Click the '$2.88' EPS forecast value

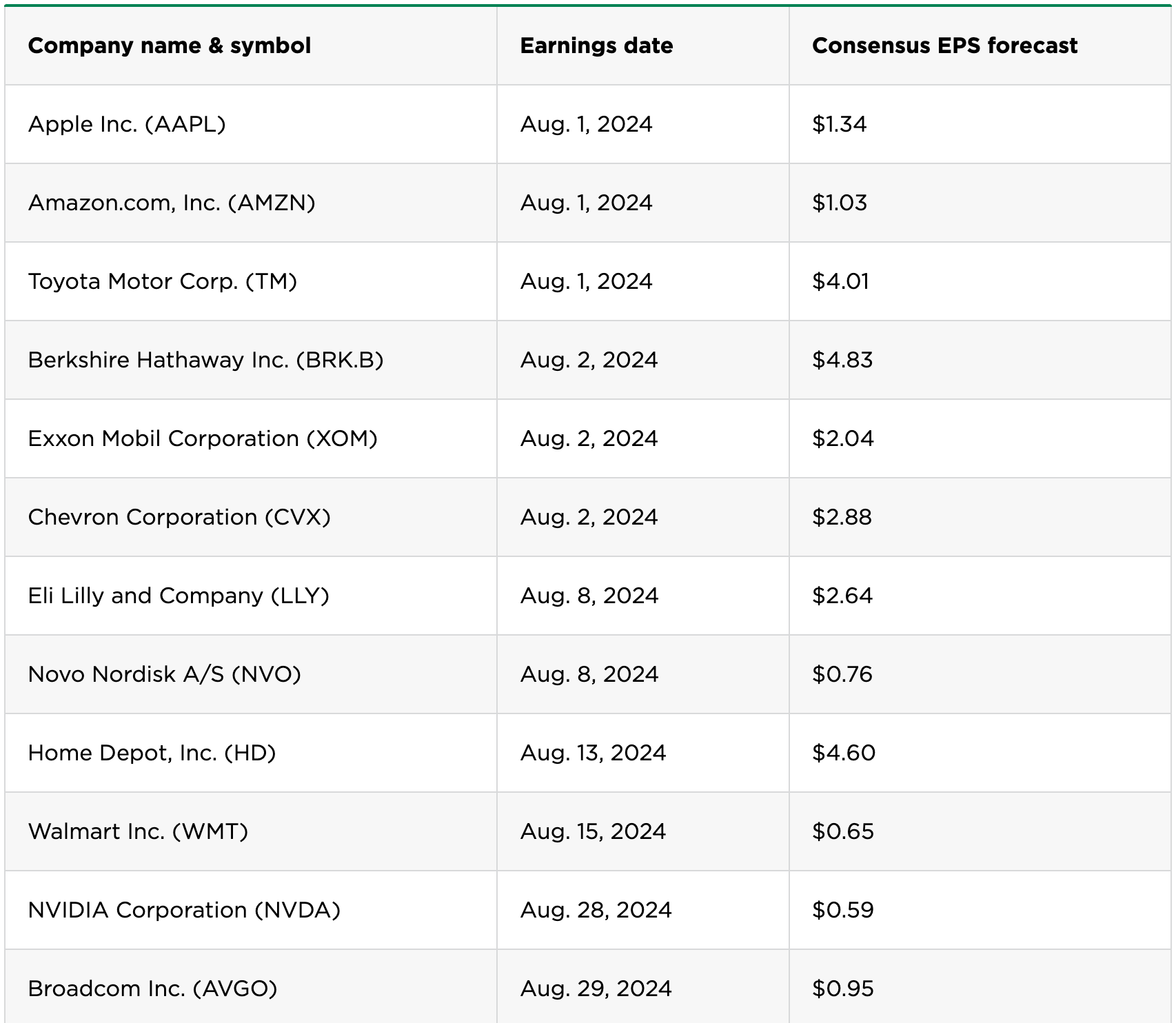pos(842,517)
